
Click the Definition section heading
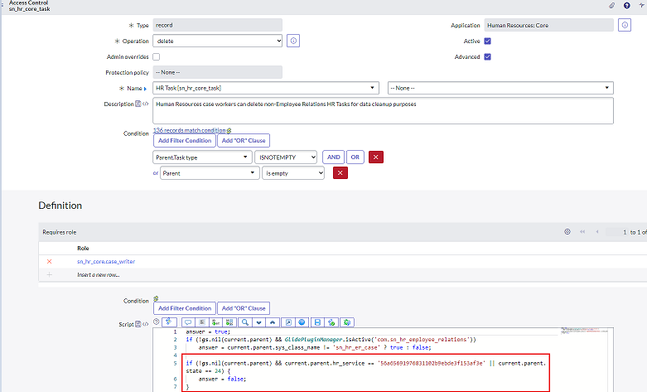click(60, 205)
